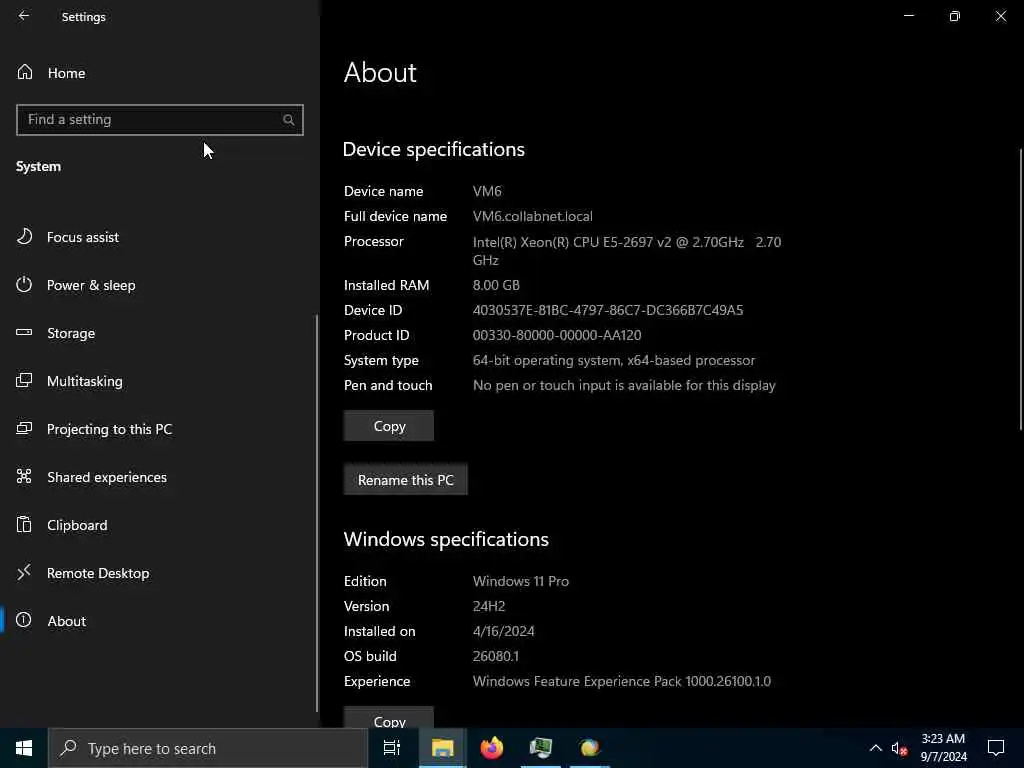Image resolution: width=1024 pixels, height=768 pixels.
Task: Click the Installed on date 4/16/2024
Action: point(504,632)
